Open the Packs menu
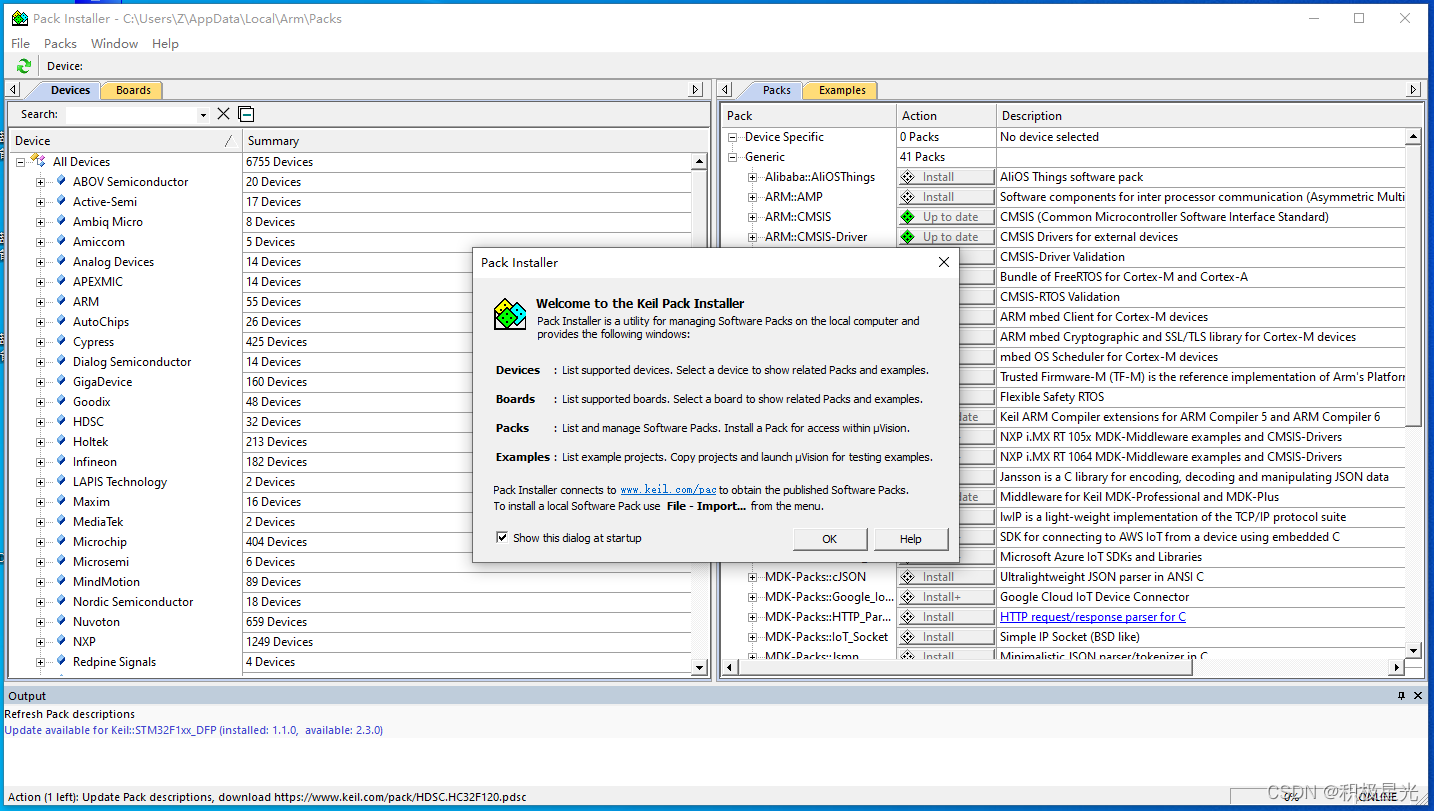The width and height of the screenshot is (1434, 811). tap(60, 43)
